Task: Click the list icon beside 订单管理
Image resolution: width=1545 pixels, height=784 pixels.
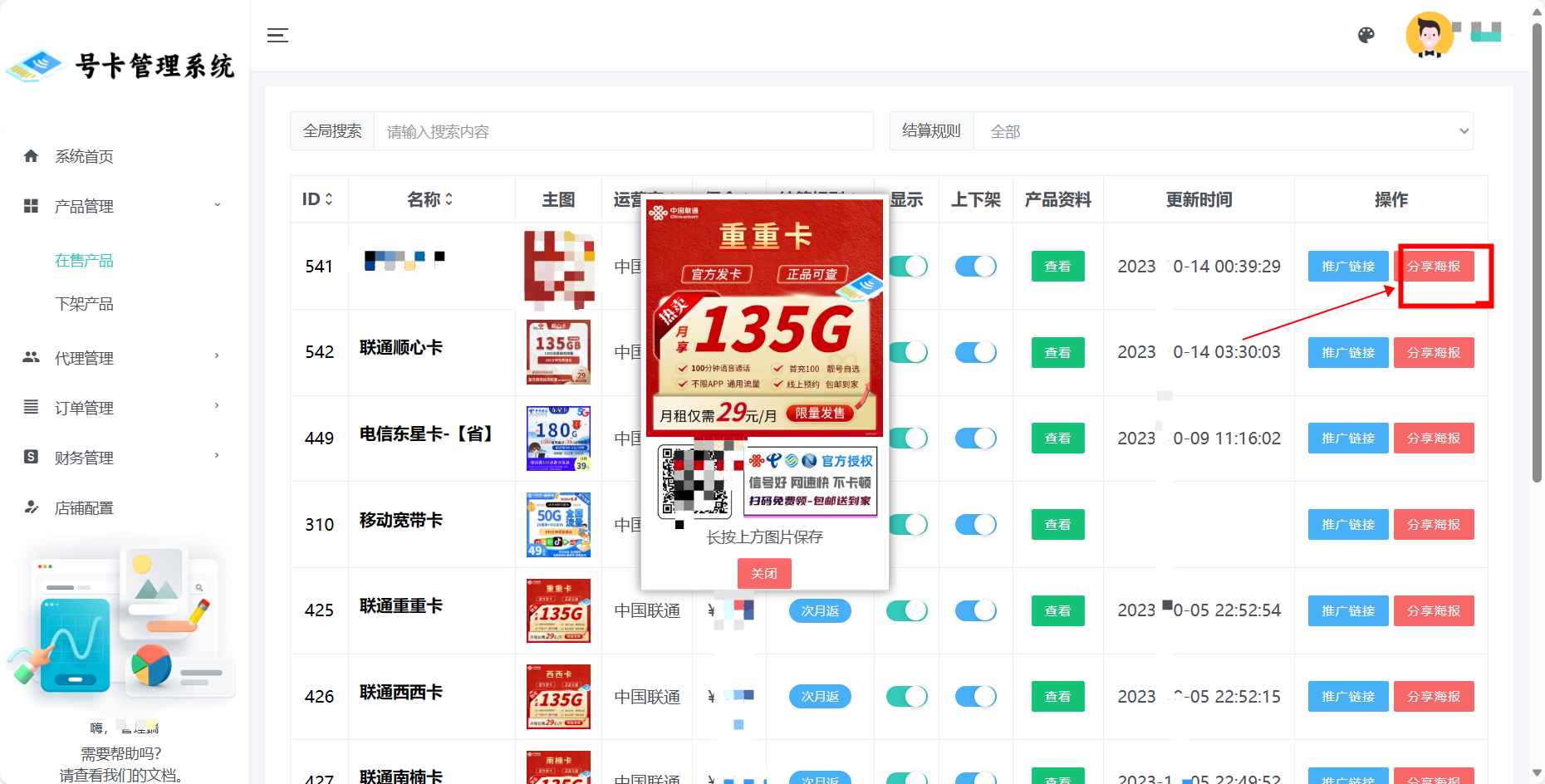Action: (32, 407)
